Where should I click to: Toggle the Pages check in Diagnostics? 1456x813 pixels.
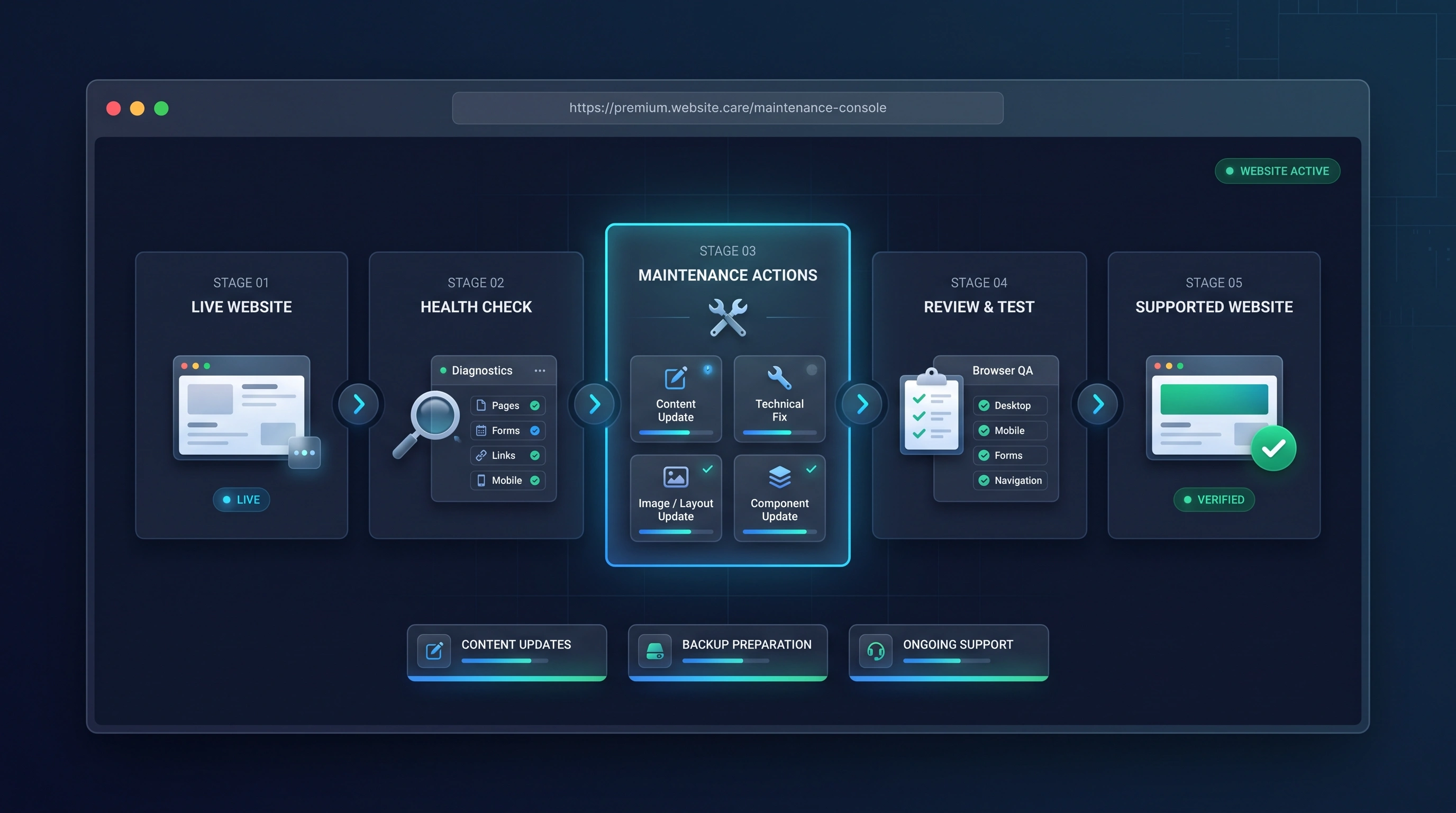(x=535, y=405)
